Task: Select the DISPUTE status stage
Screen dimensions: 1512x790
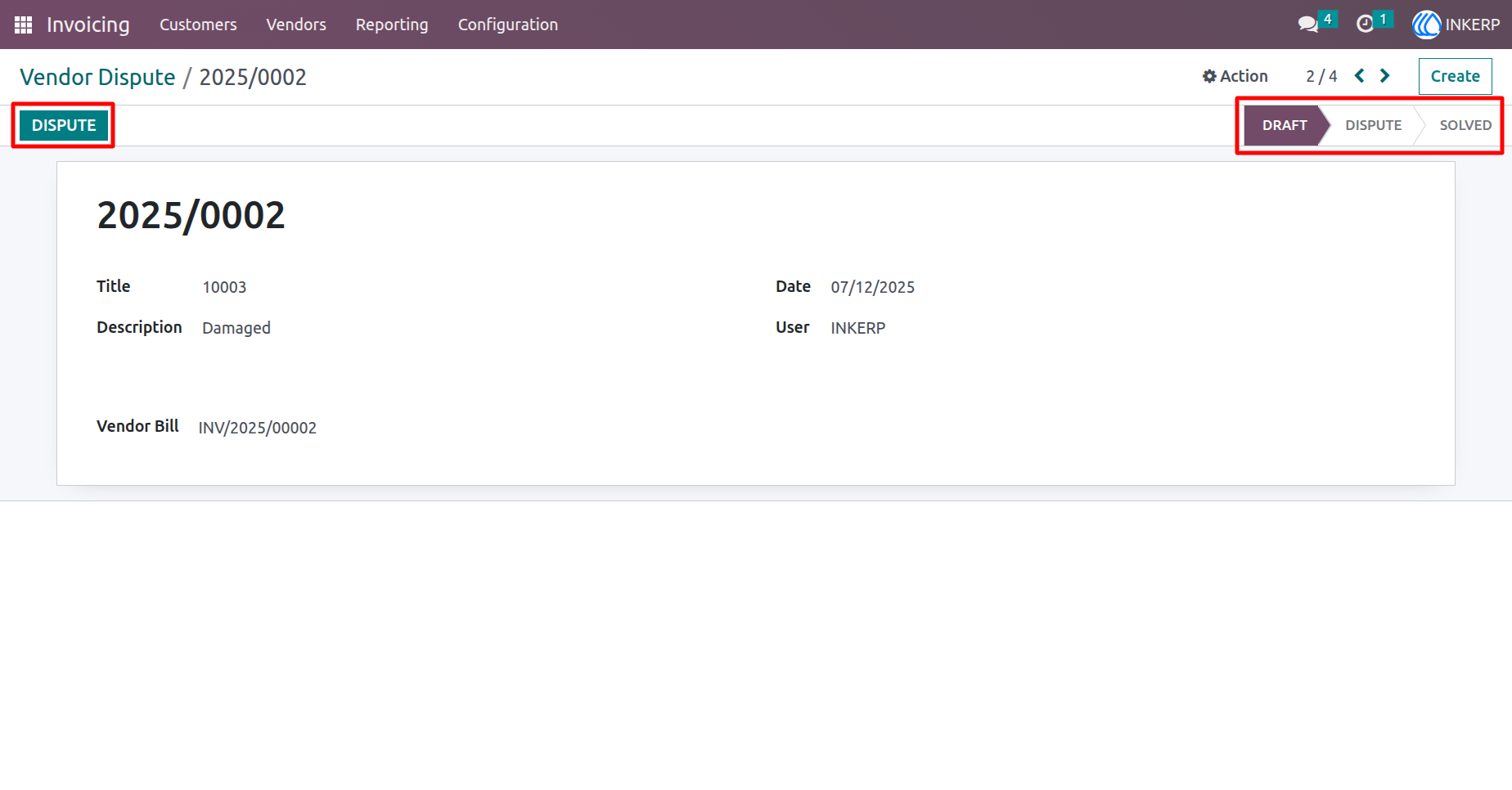Action: pos(1373,125)
